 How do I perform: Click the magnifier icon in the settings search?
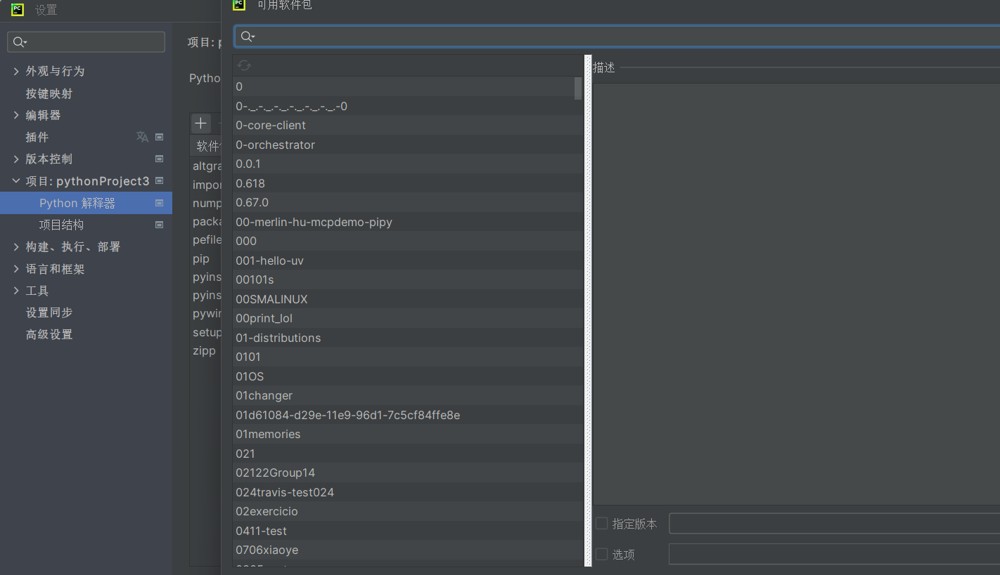pos(19,42)
